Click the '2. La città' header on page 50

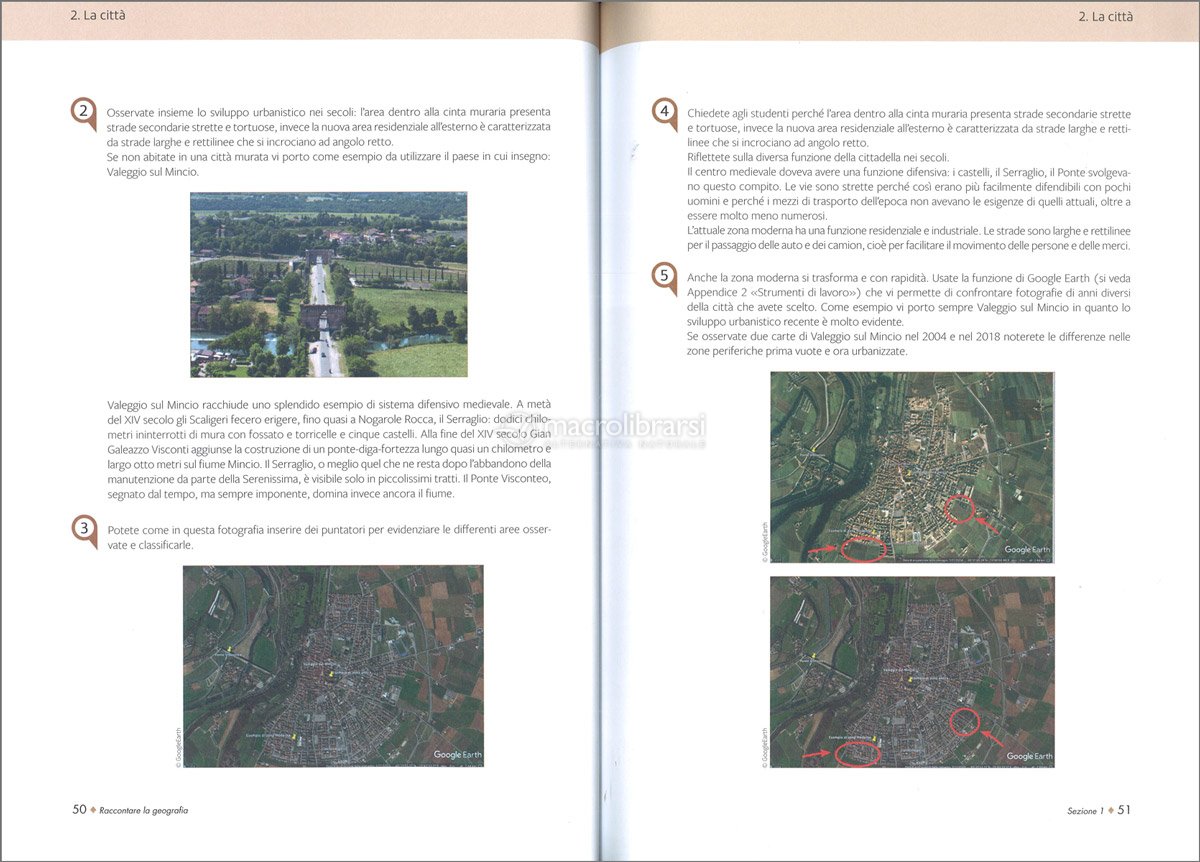click(x=98, y=15)
